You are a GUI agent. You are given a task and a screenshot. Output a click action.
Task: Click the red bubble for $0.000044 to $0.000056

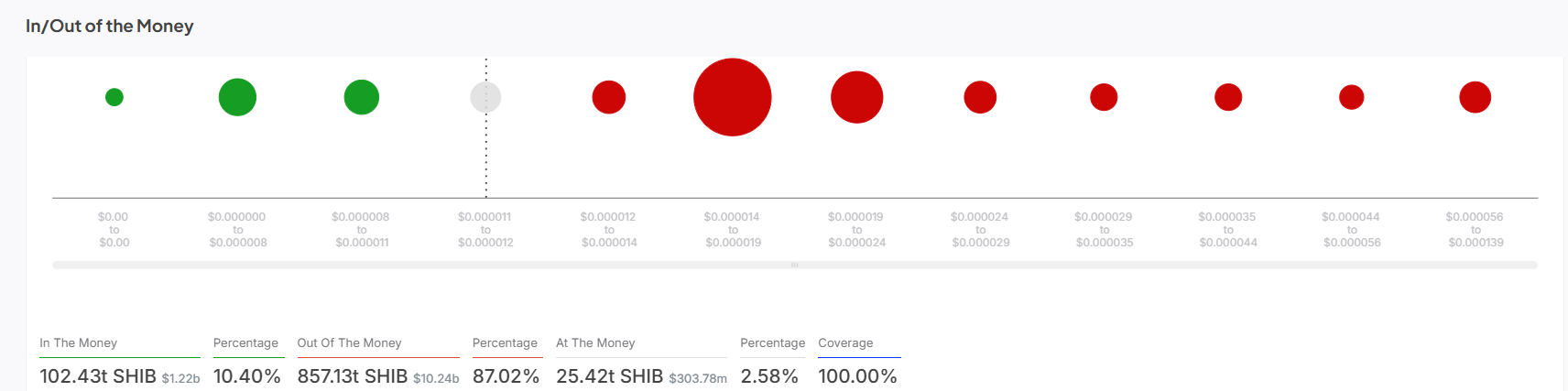(1352, 97)
